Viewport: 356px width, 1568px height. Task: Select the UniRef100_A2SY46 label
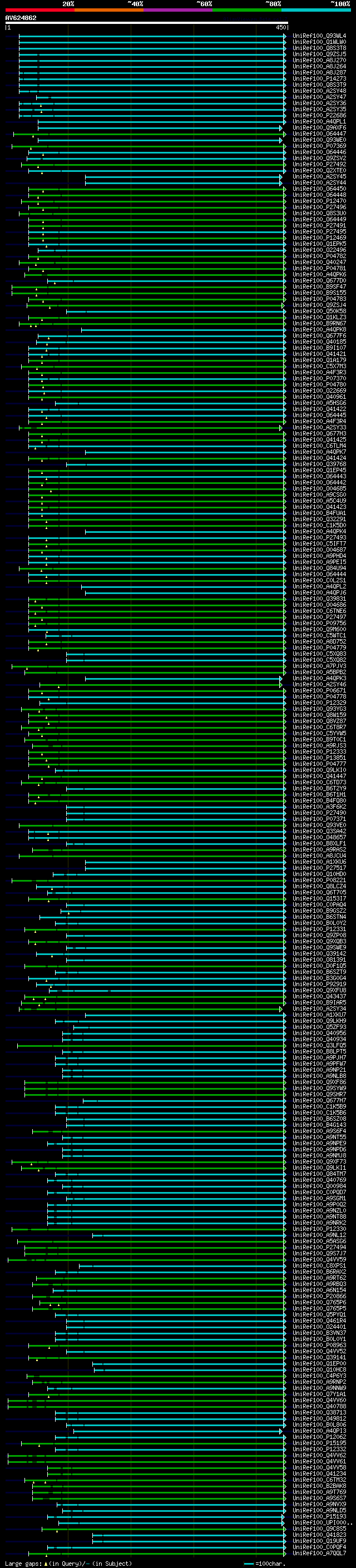[319, 684]
